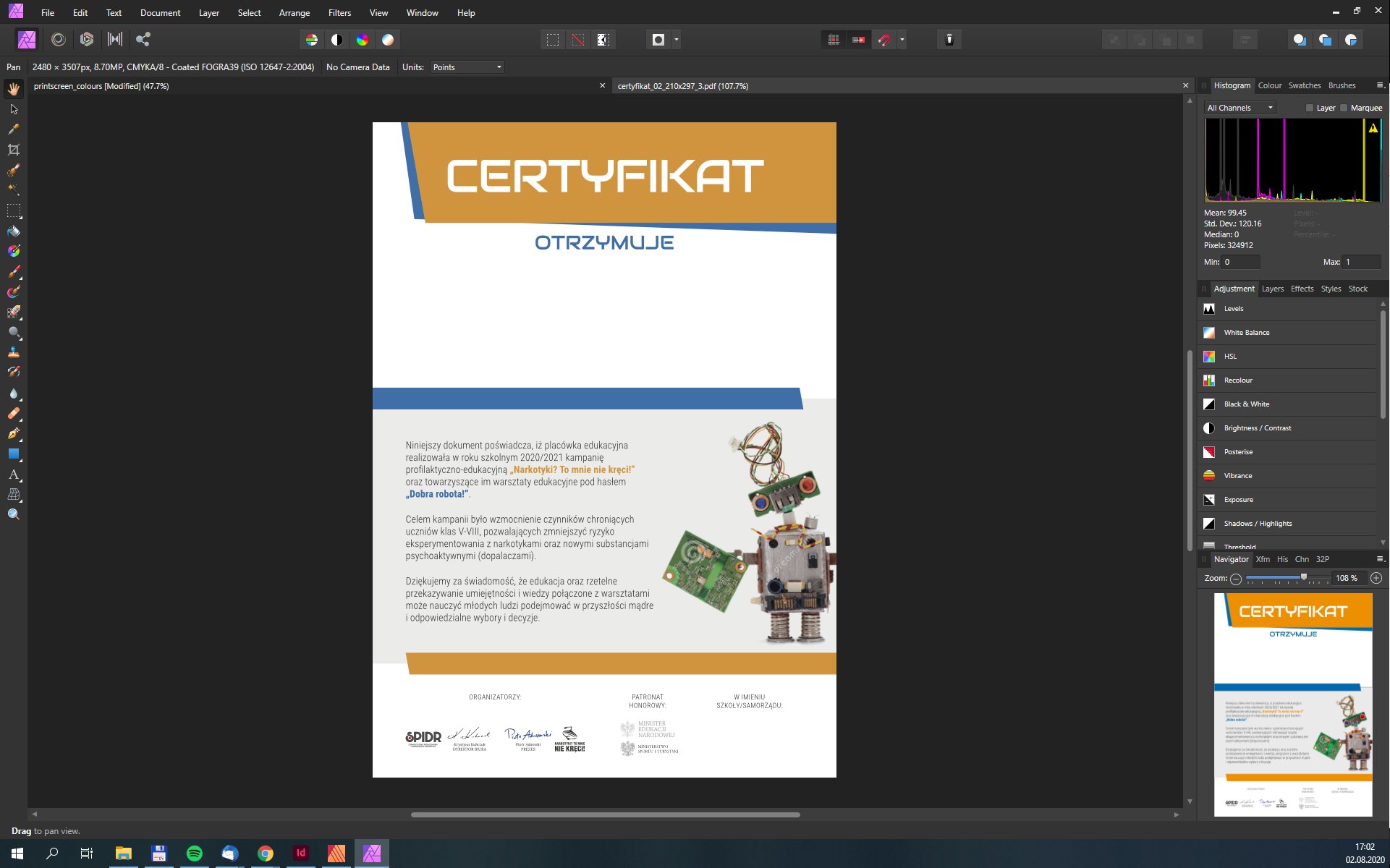Image resolution: width=1390 pixels, height=868 pixels.
Task: Toggle Quick Mask button
Action: [x=658, y=40]
